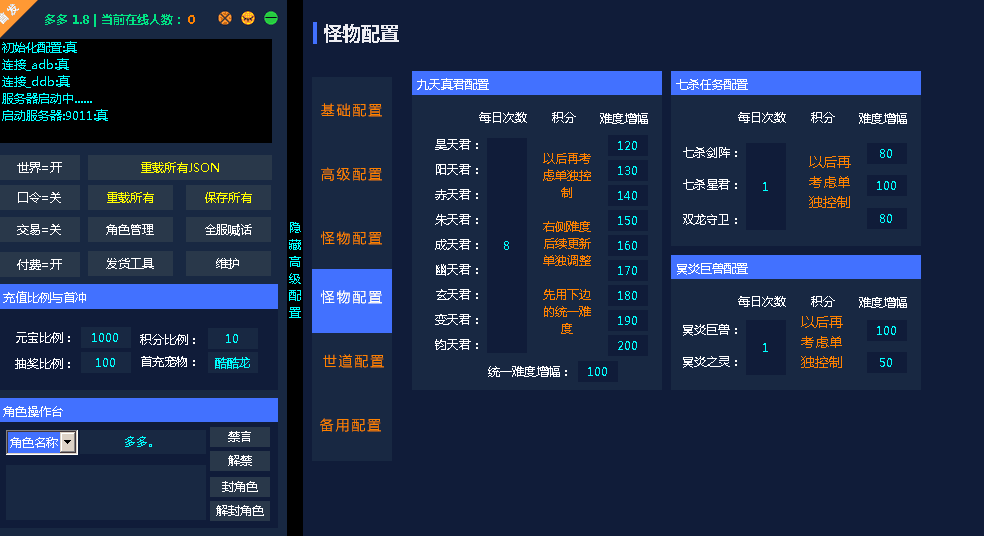Click the 禁言 button
The height and width of the screenshot is (536, 984).
coord(239,437)
